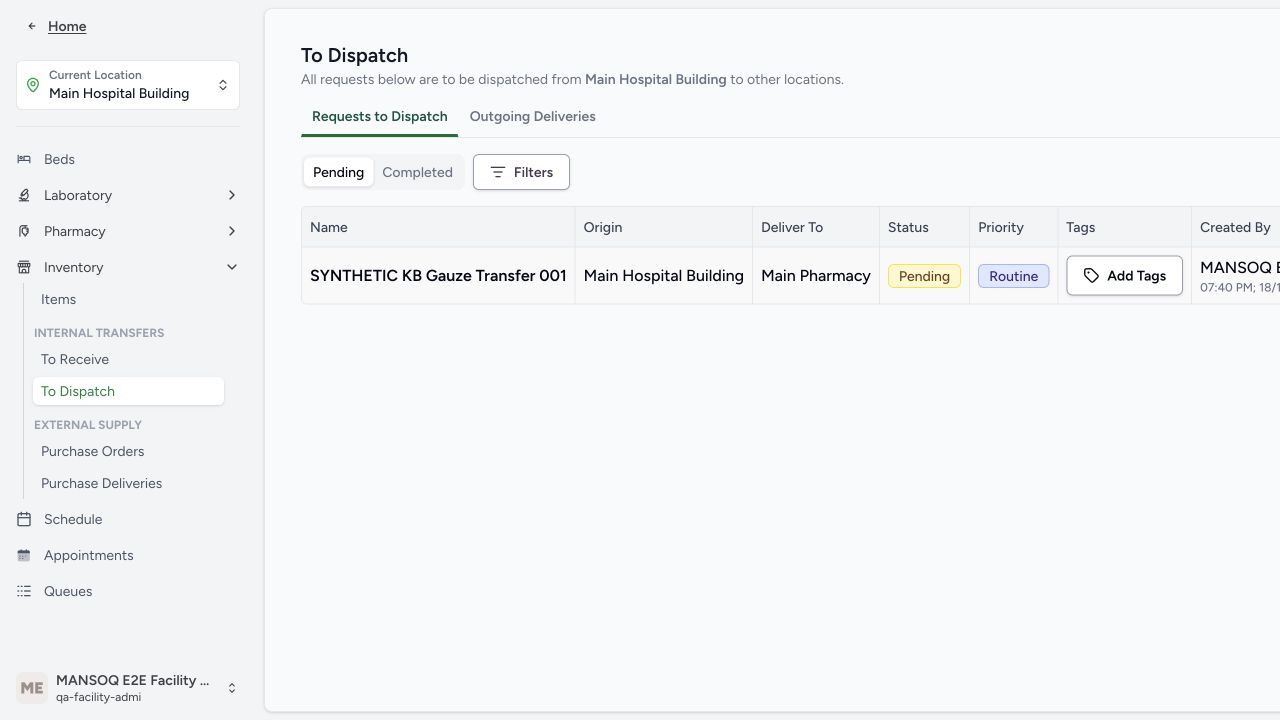Open the To Receive page
Image resolution: width=1280 pixels, height=720 pixels.
click(75, 359)
